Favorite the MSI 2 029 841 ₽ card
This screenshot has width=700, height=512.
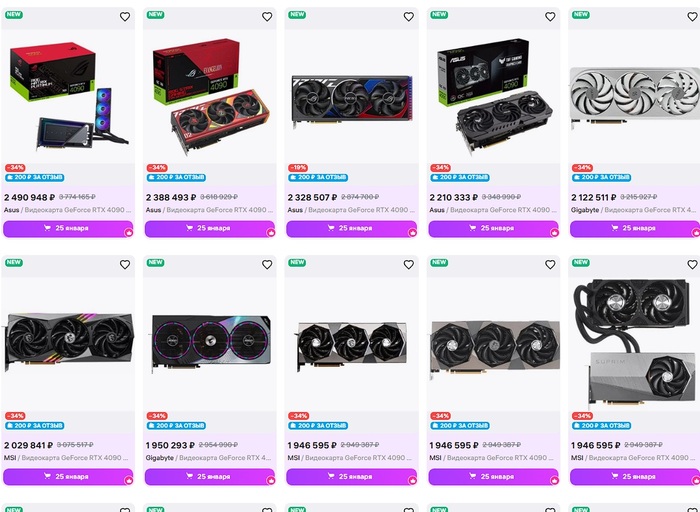coord(125,265)
